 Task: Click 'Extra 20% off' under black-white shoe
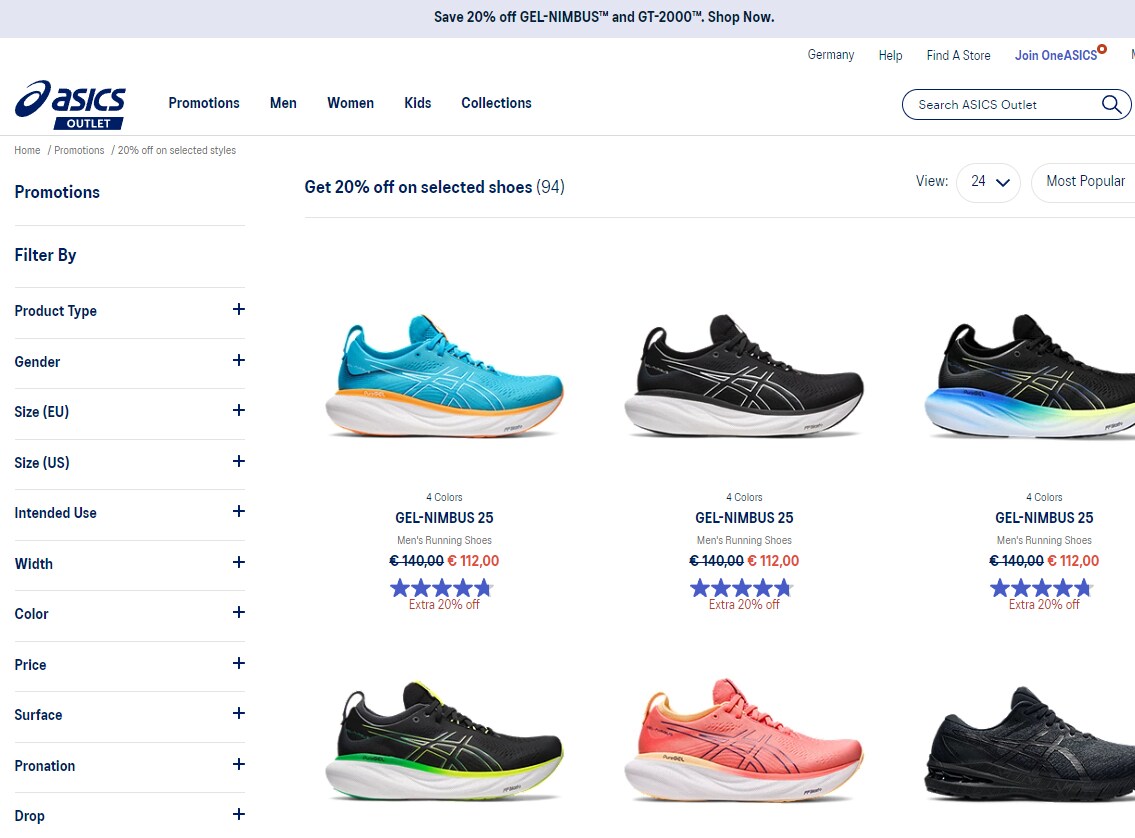click(744, 604)
